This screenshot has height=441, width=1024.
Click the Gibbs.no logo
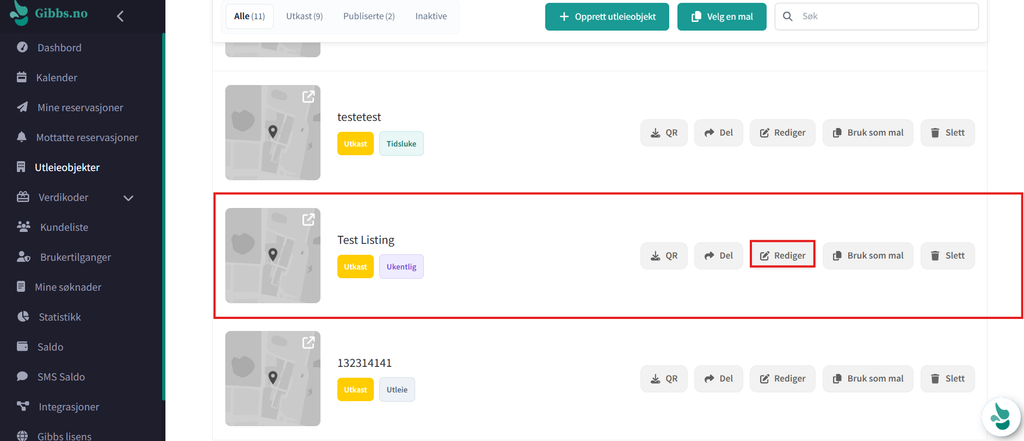pos(50,14)
